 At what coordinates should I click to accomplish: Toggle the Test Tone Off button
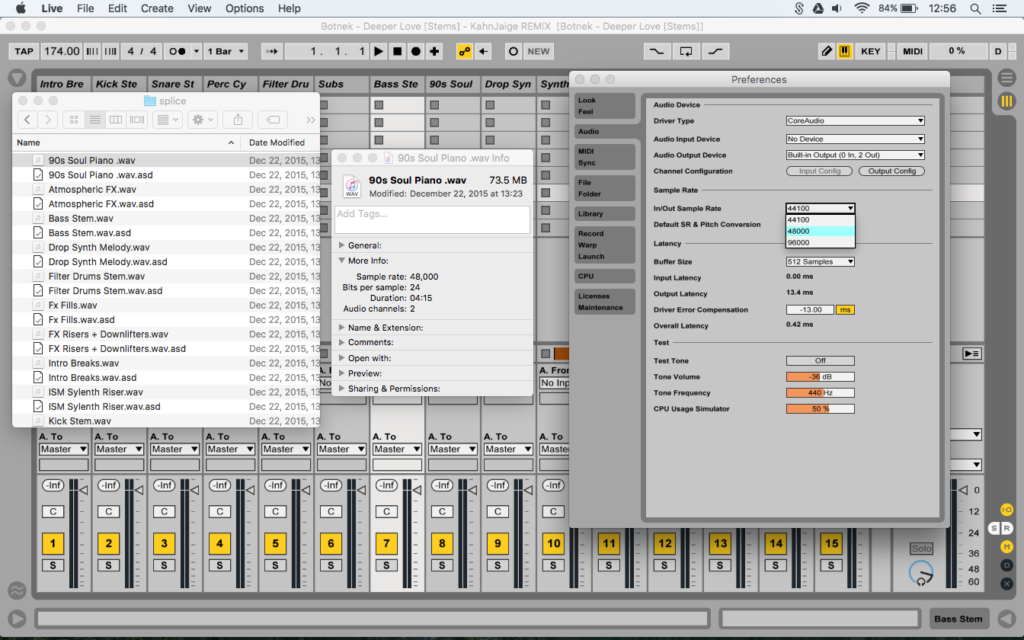(x=819, y=361)
